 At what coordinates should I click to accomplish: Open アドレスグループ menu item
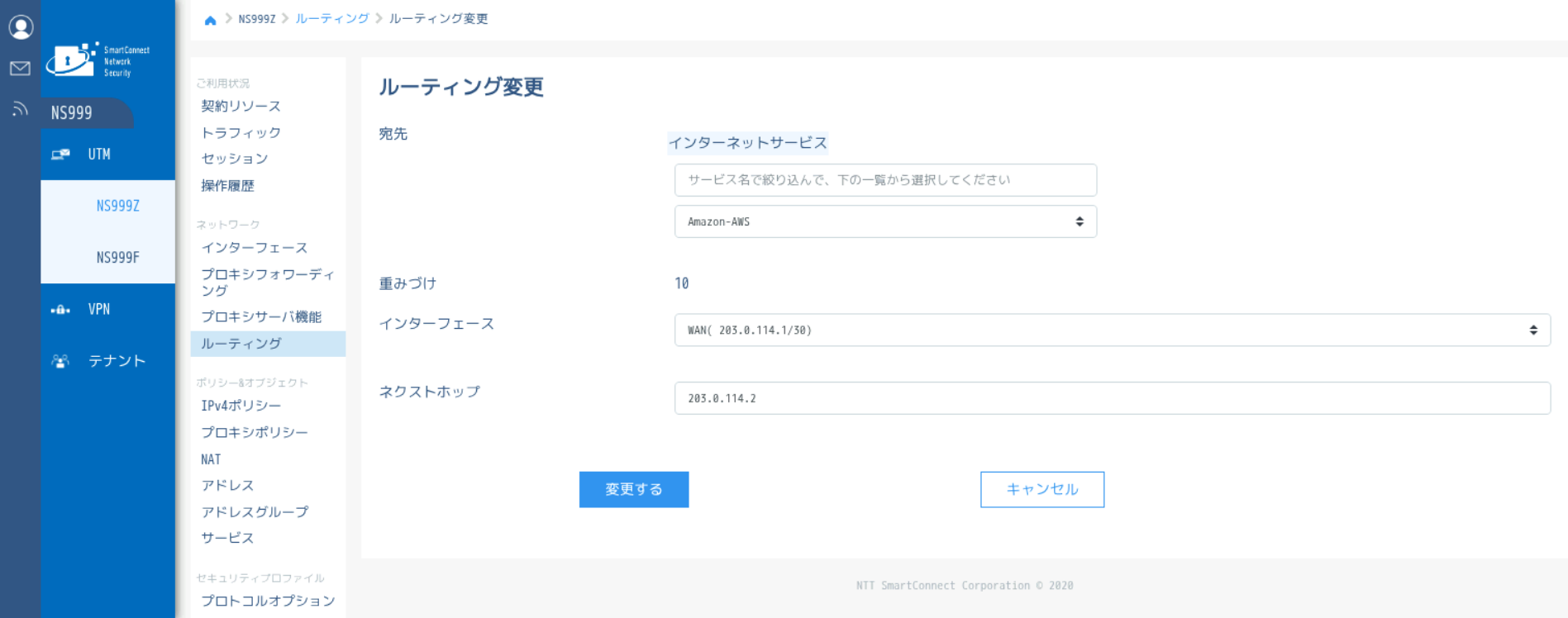pos(255,511)
